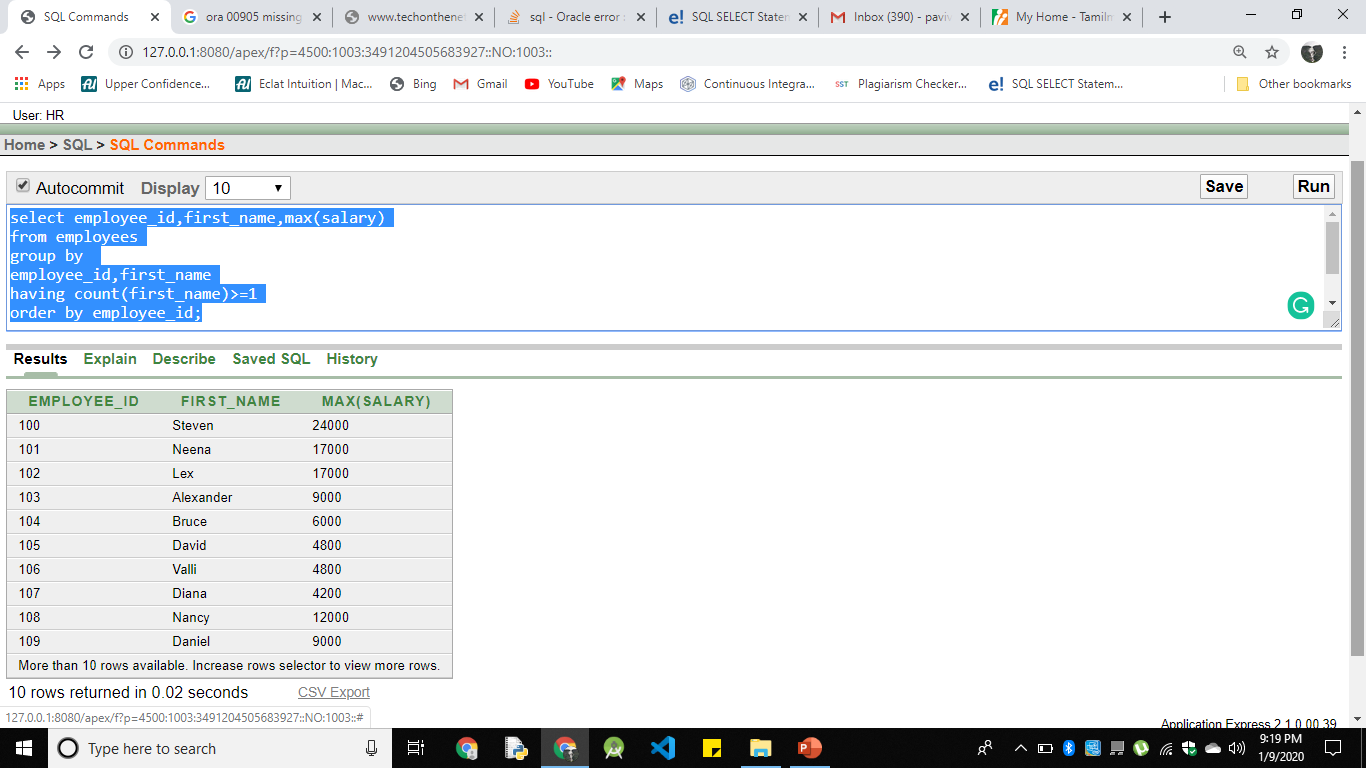This screenshot has height=768, width=1366.
Task: Click inside the SQL command editor
Action: [x=666, y=267]
